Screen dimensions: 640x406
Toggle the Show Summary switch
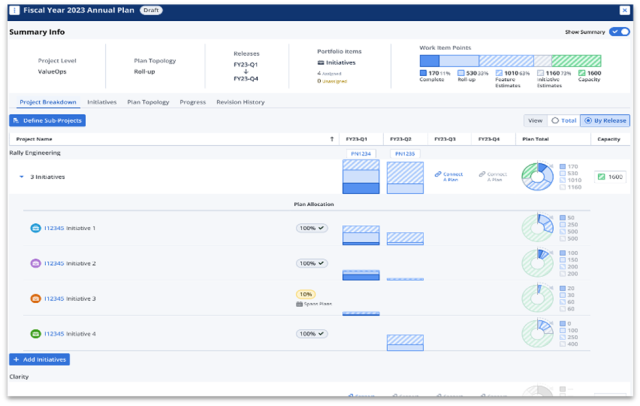pyautogui.click(x=620, y=32)
